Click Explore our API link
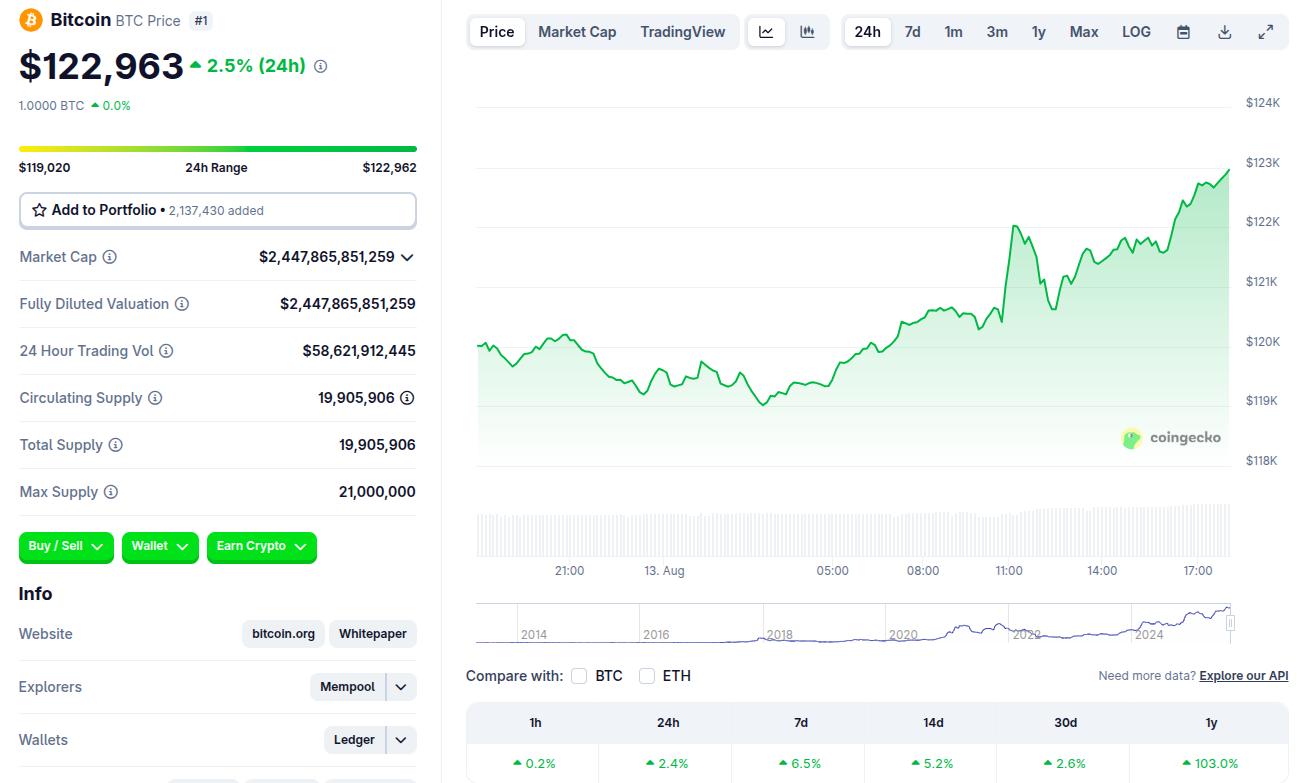Screen dimensions: 1297x783 click(1244, 676)
